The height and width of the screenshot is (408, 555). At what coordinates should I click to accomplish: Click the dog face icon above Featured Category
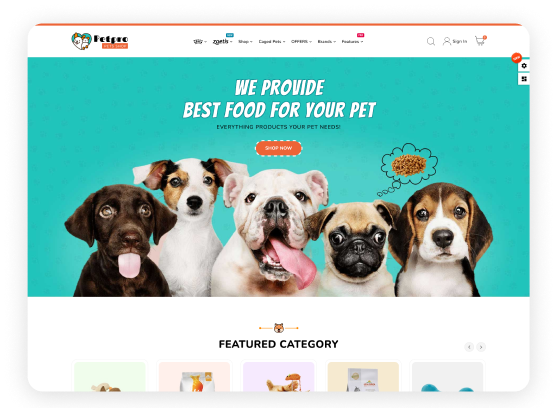(x=279, y=328)
